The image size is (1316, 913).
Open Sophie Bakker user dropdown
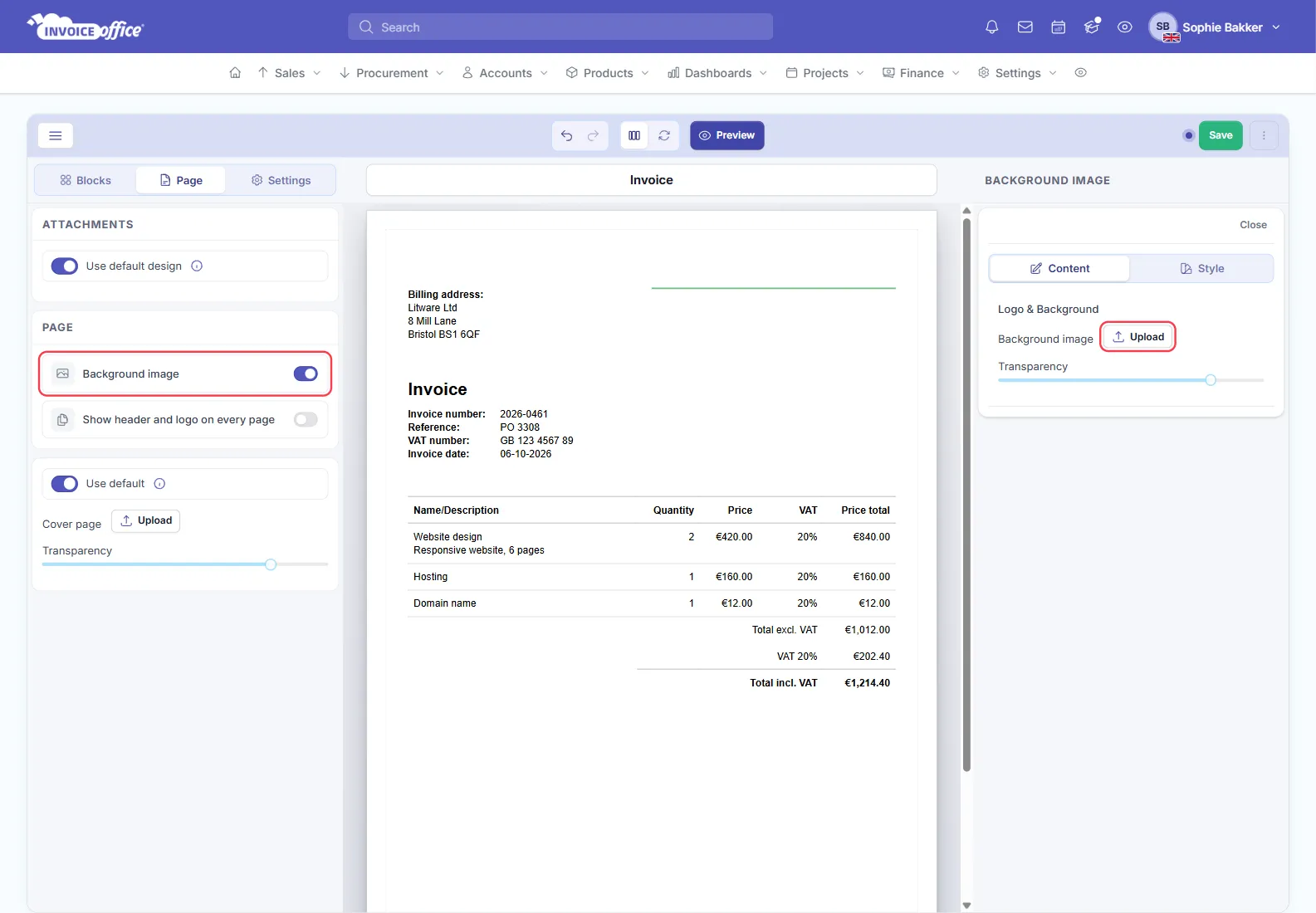(1216, 27)
